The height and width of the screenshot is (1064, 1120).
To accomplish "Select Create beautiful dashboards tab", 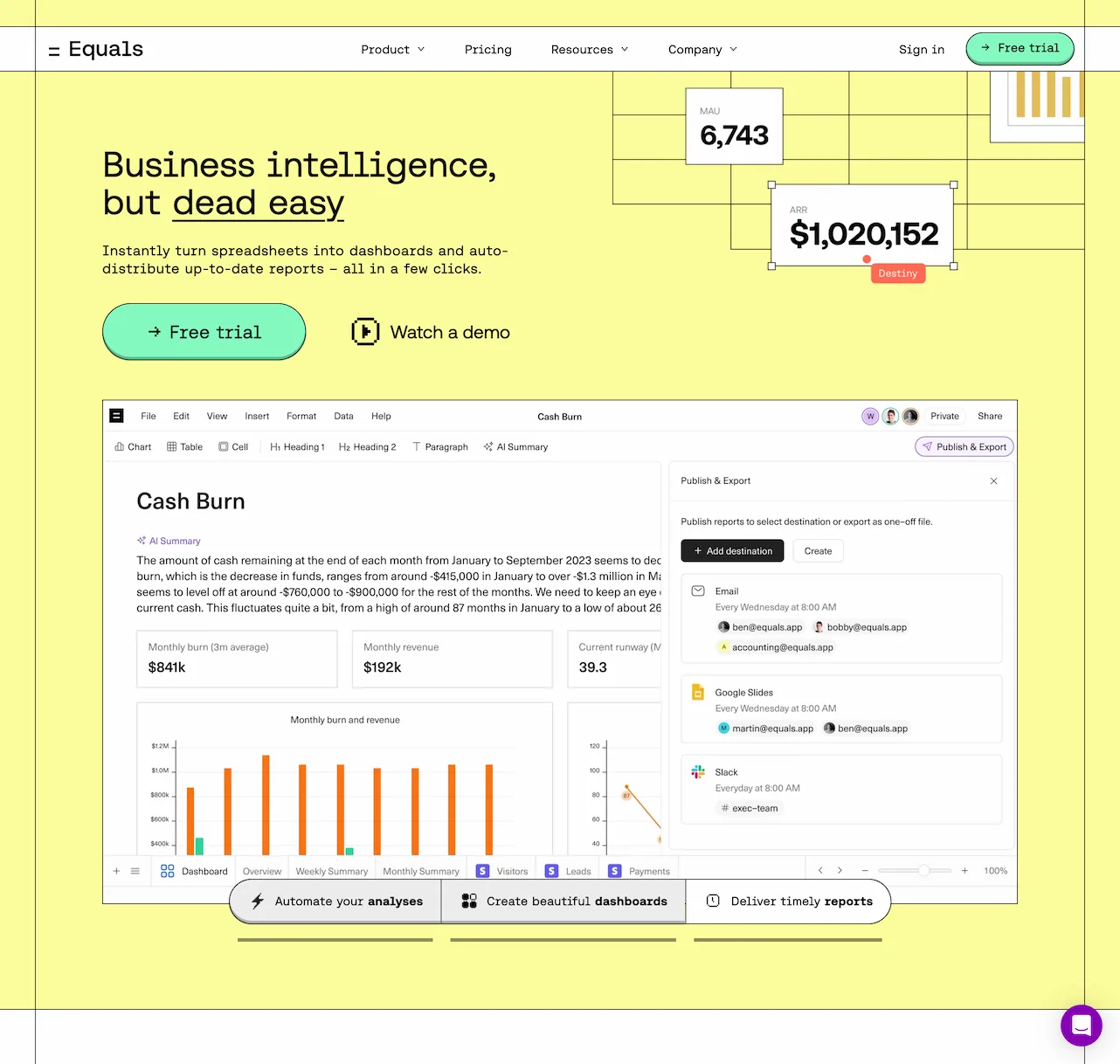I will (x=563, y=902).
